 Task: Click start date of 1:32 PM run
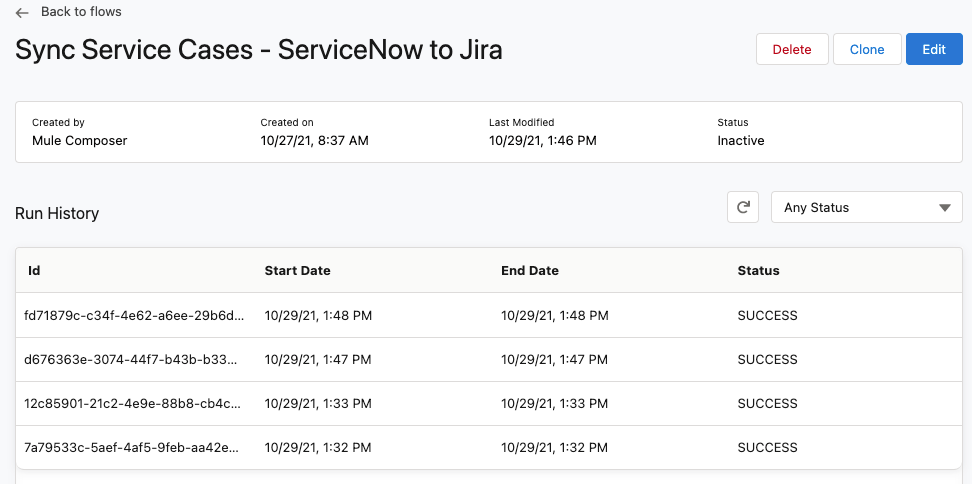[318, 447]
